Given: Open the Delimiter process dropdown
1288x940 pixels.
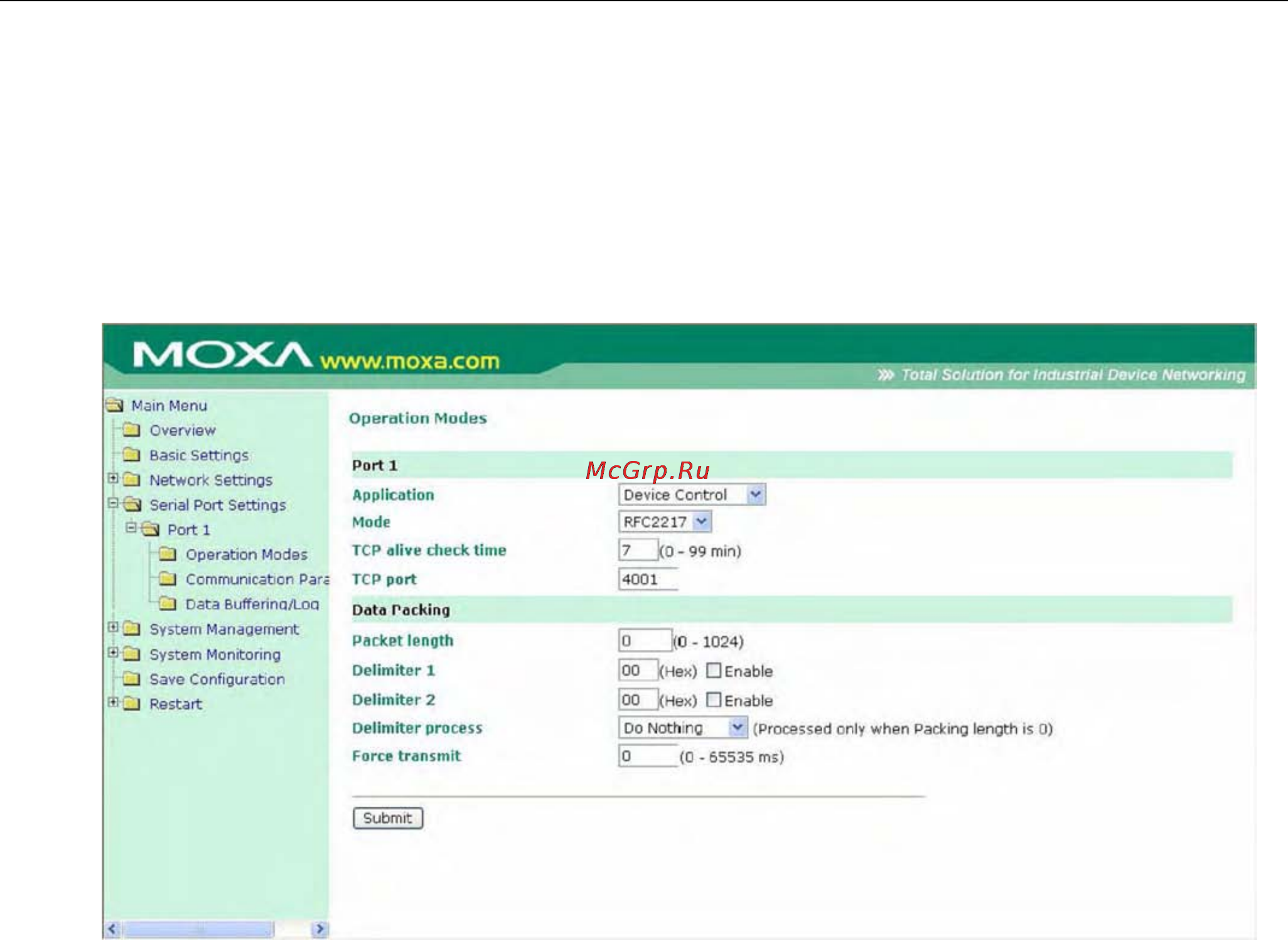Looking at the screenshot, I should pyautogui.click(x=683, y=728).
